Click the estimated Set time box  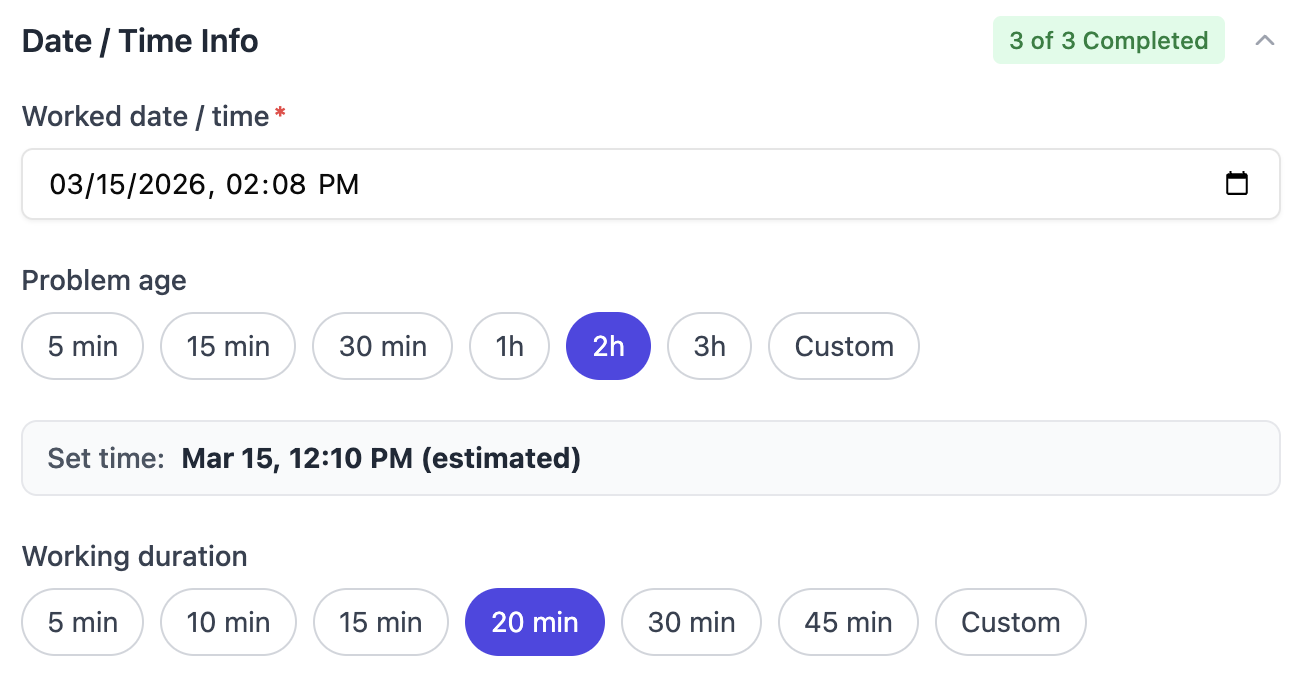650,458
